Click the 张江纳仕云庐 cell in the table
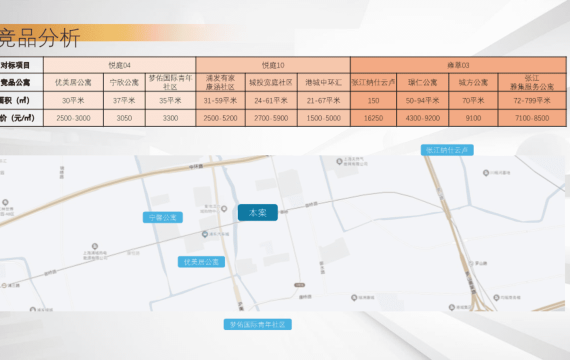The image size is (570, 360). 373,83
